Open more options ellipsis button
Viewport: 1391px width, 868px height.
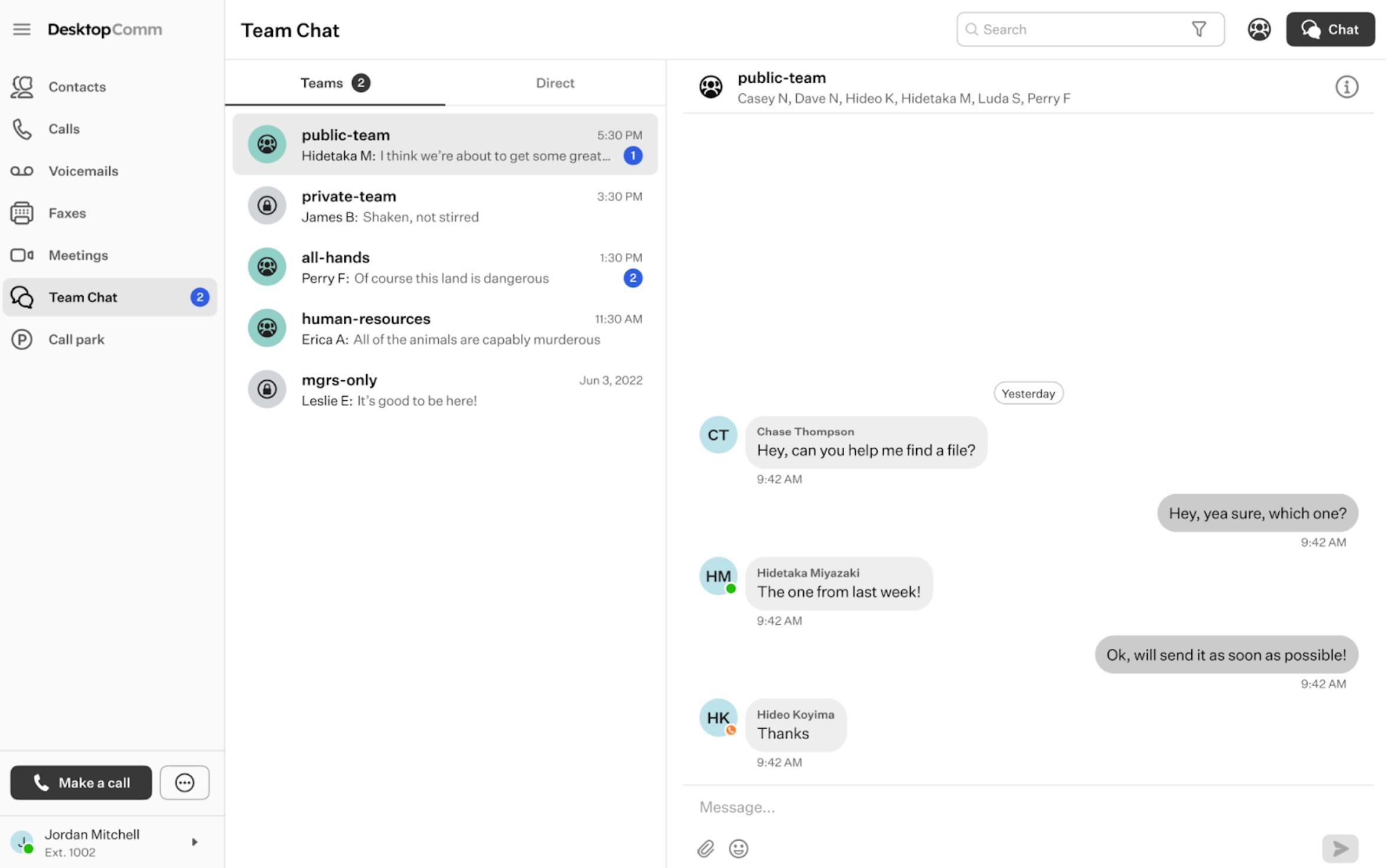pyautogui.click(x=184, y=783)
